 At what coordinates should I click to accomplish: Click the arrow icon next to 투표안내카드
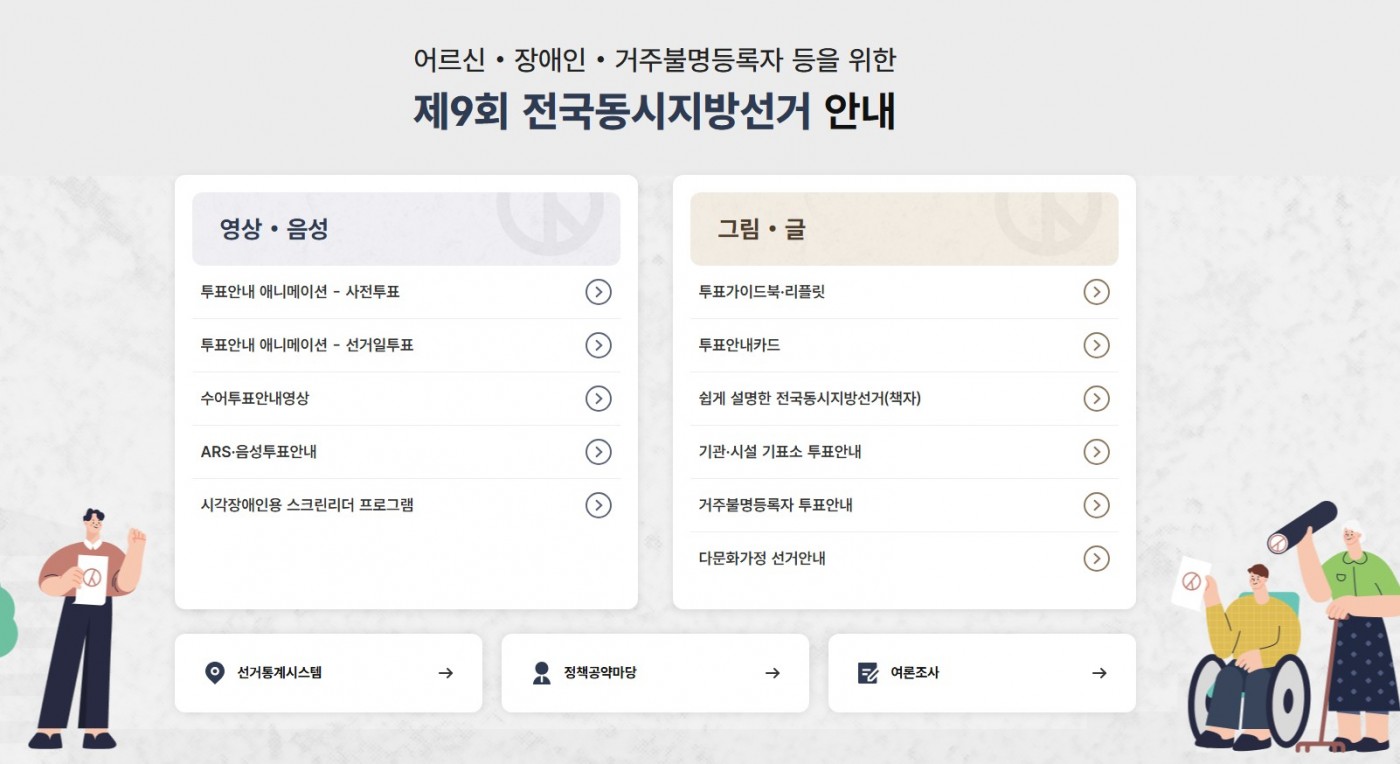(1097, 345)
